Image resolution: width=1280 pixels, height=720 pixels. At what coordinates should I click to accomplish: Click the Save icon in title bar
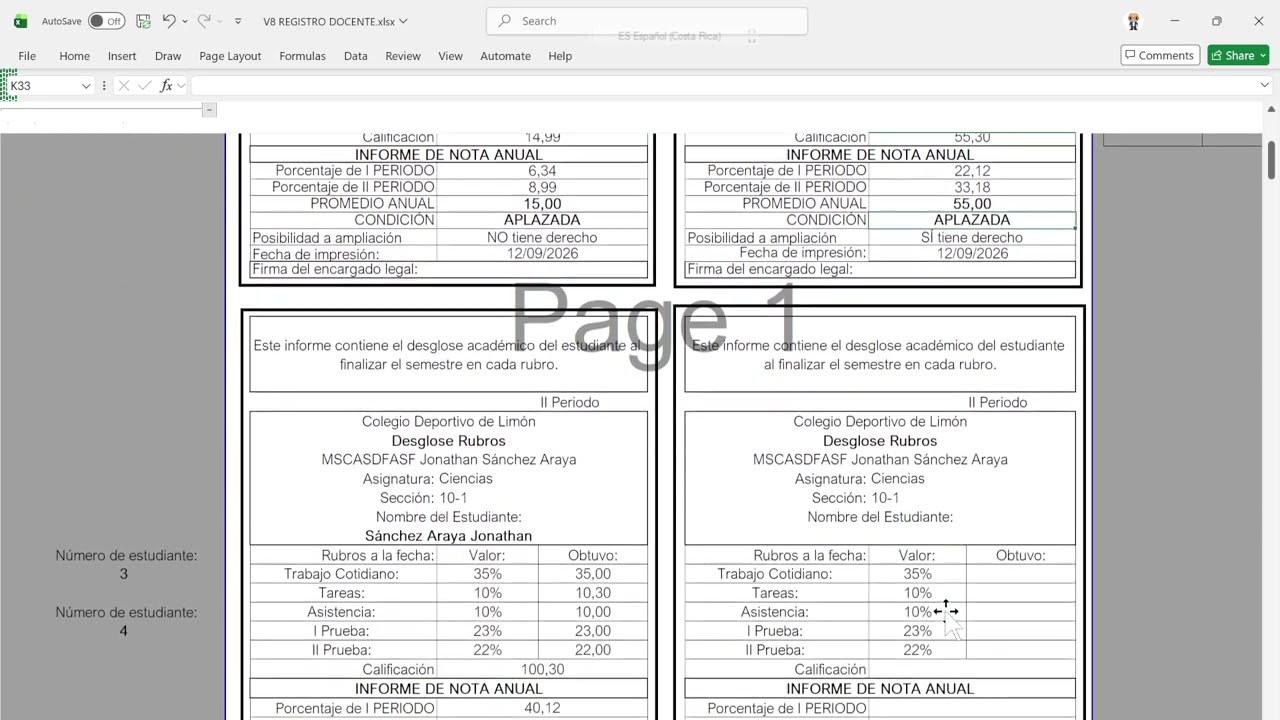click(x=143, y=21)
